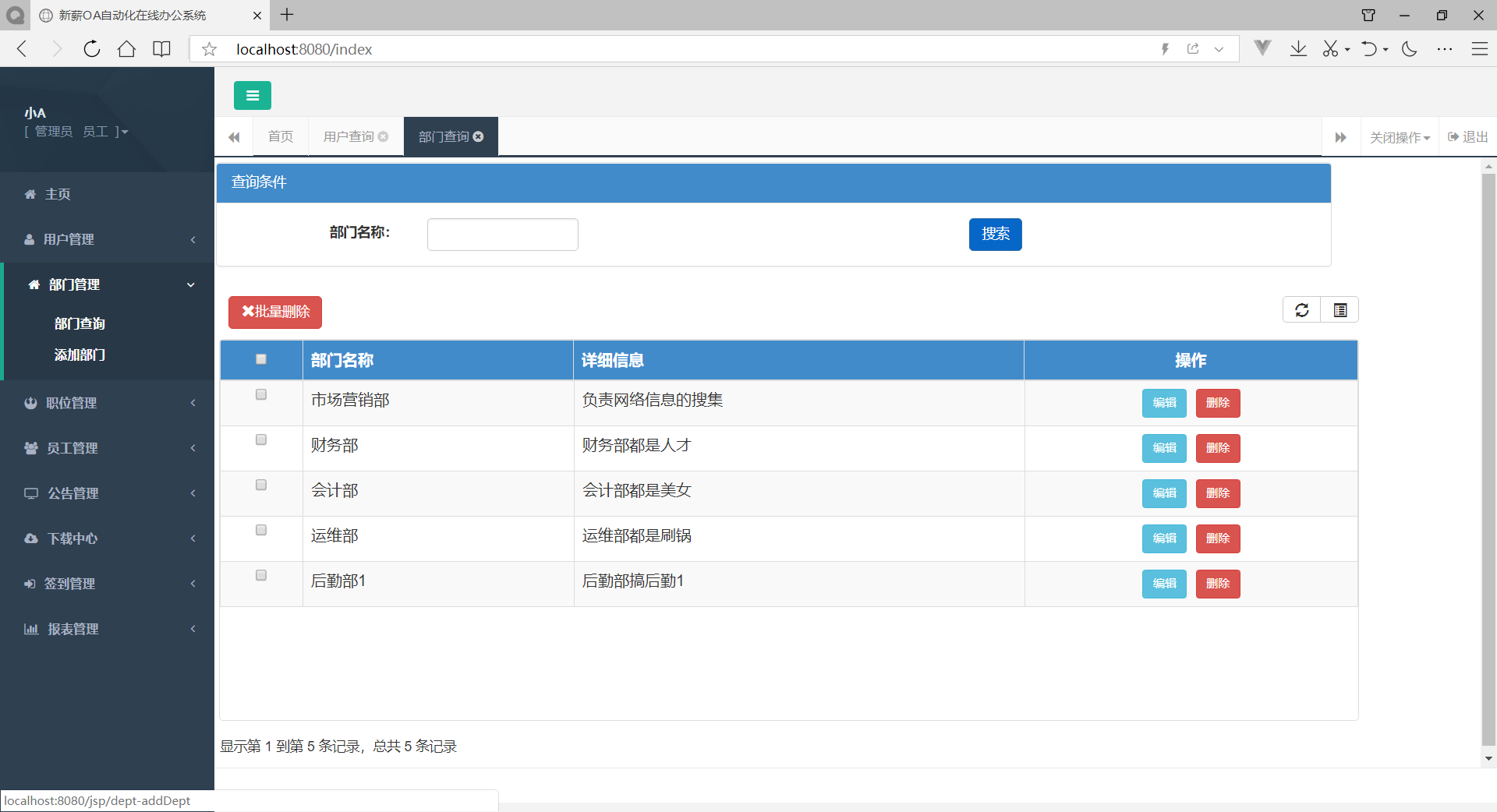Close the 部门查询 tab via its x icon
Screen dimensions: 1497x812
[479, 136]
